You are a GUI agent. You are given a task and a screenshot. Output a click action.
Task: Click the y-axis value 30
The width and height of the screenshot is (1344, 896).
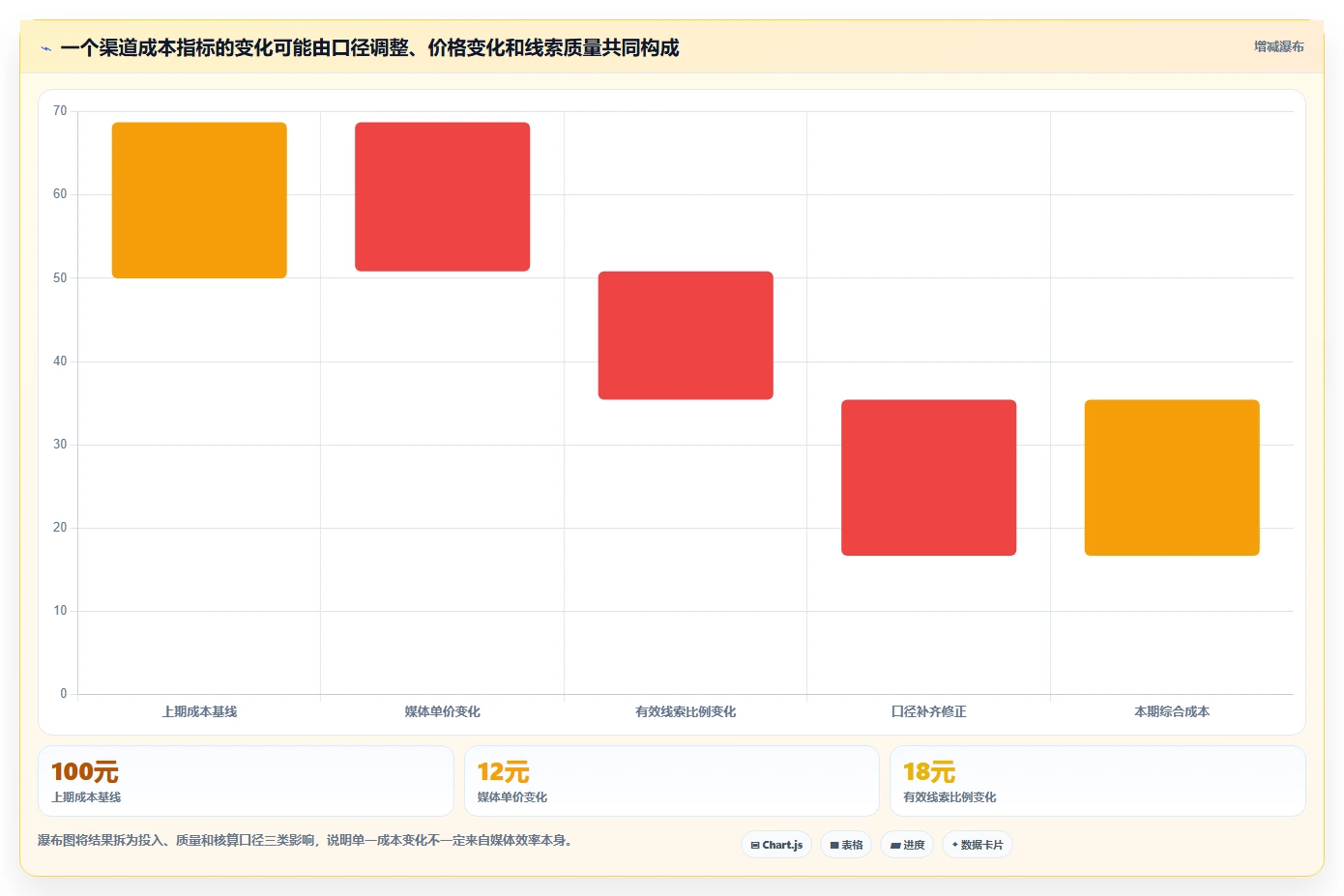(x=60, y=445)
